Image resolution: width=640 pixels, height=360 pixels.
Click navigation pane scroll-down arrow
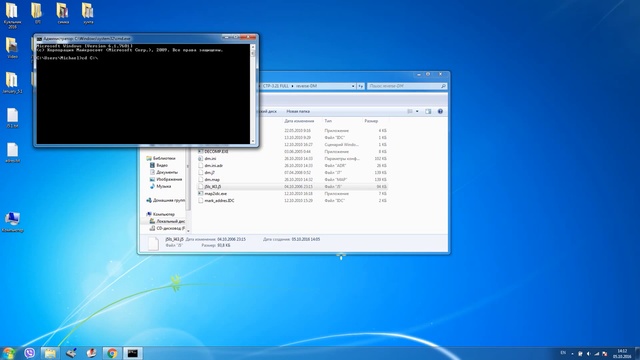(188, 231)
